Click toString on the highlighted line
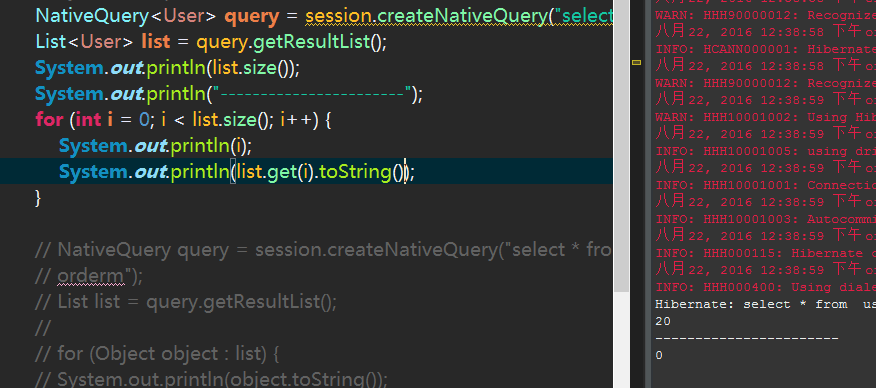 click(356, 172)
